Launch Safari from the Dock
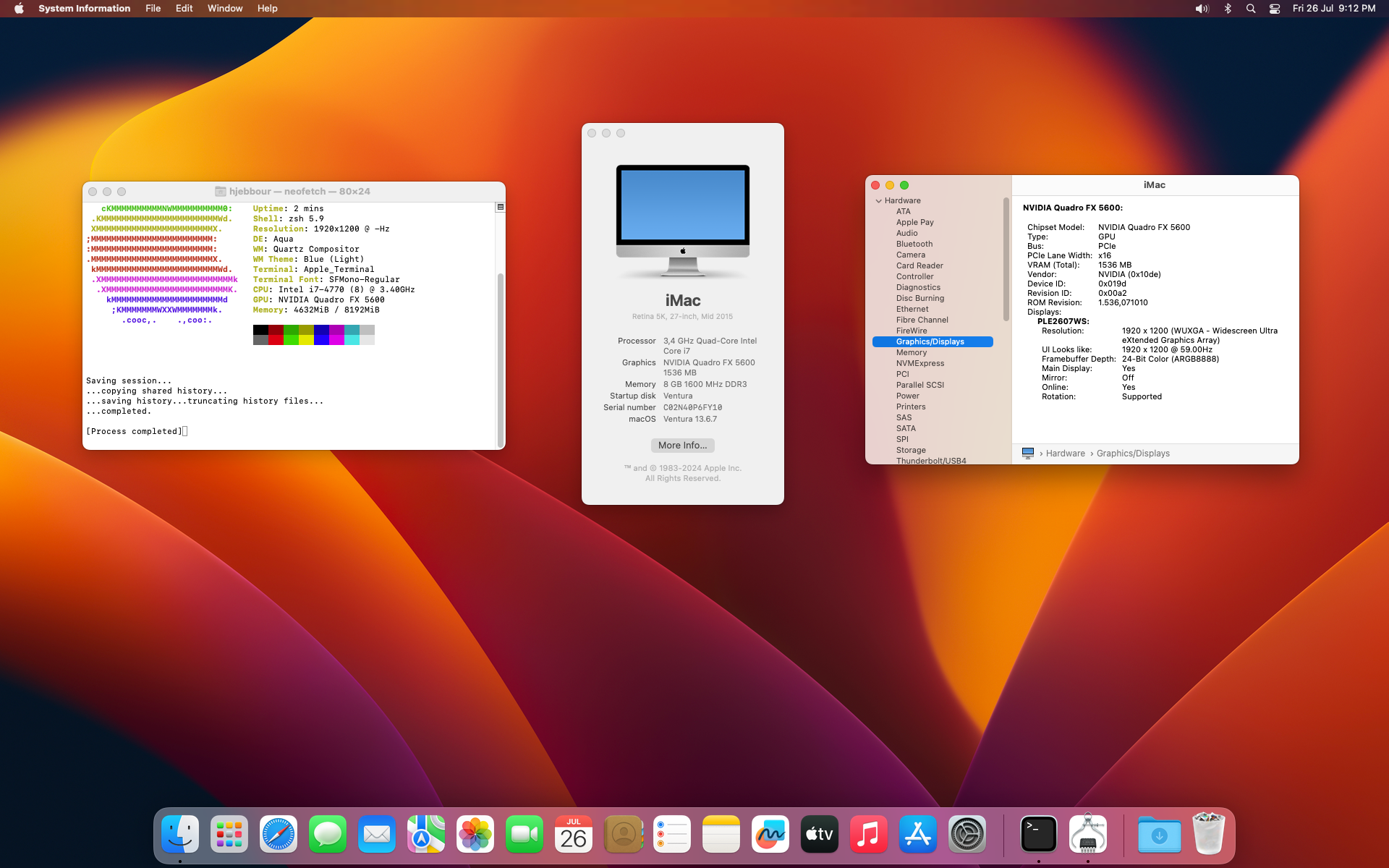This screenshot has height=868, width=1389. pyautogui.click(x=279, y=834)
